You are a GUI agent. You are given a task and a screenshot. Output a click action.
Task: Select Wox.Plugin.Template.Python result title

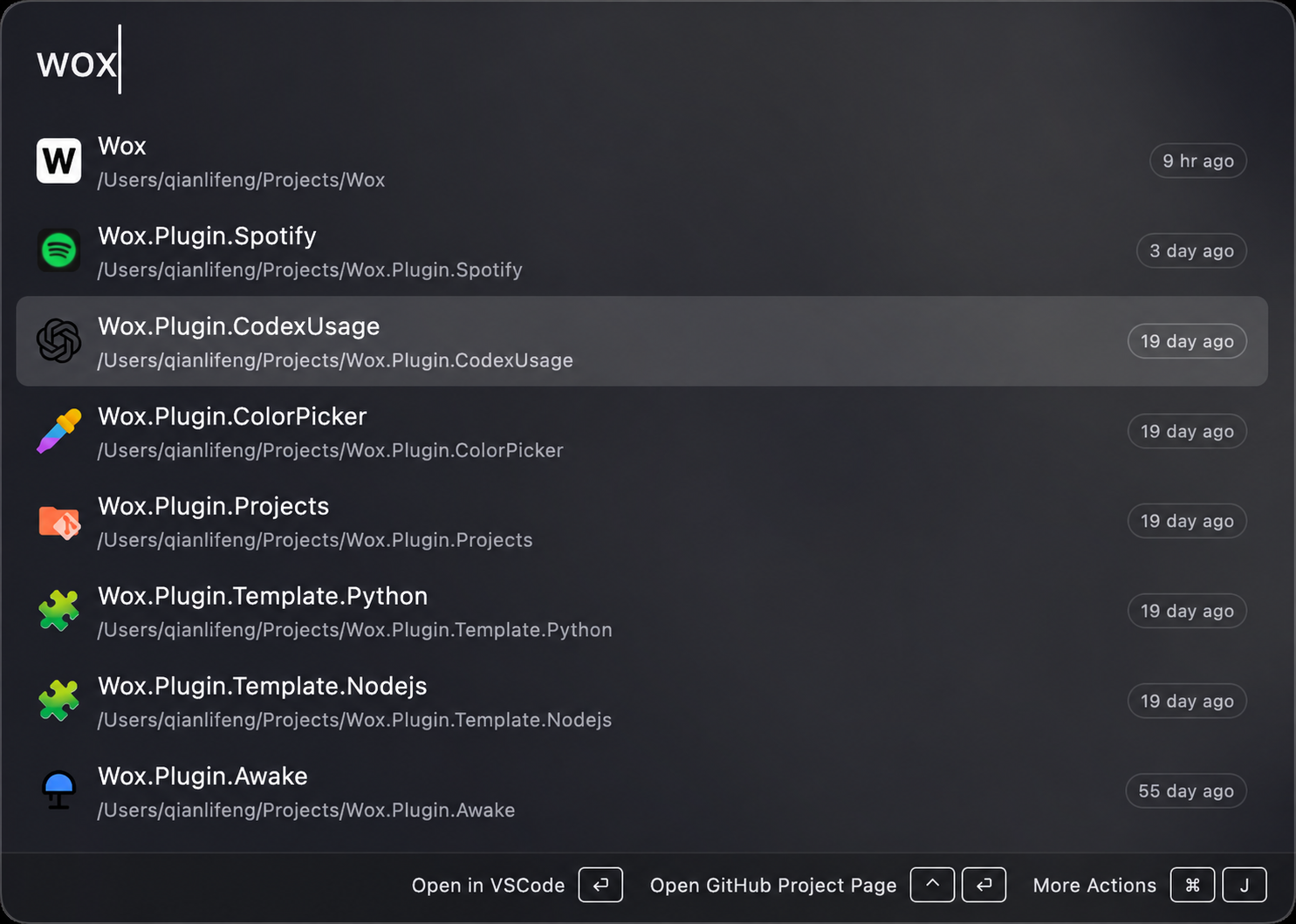click(263, 596)
